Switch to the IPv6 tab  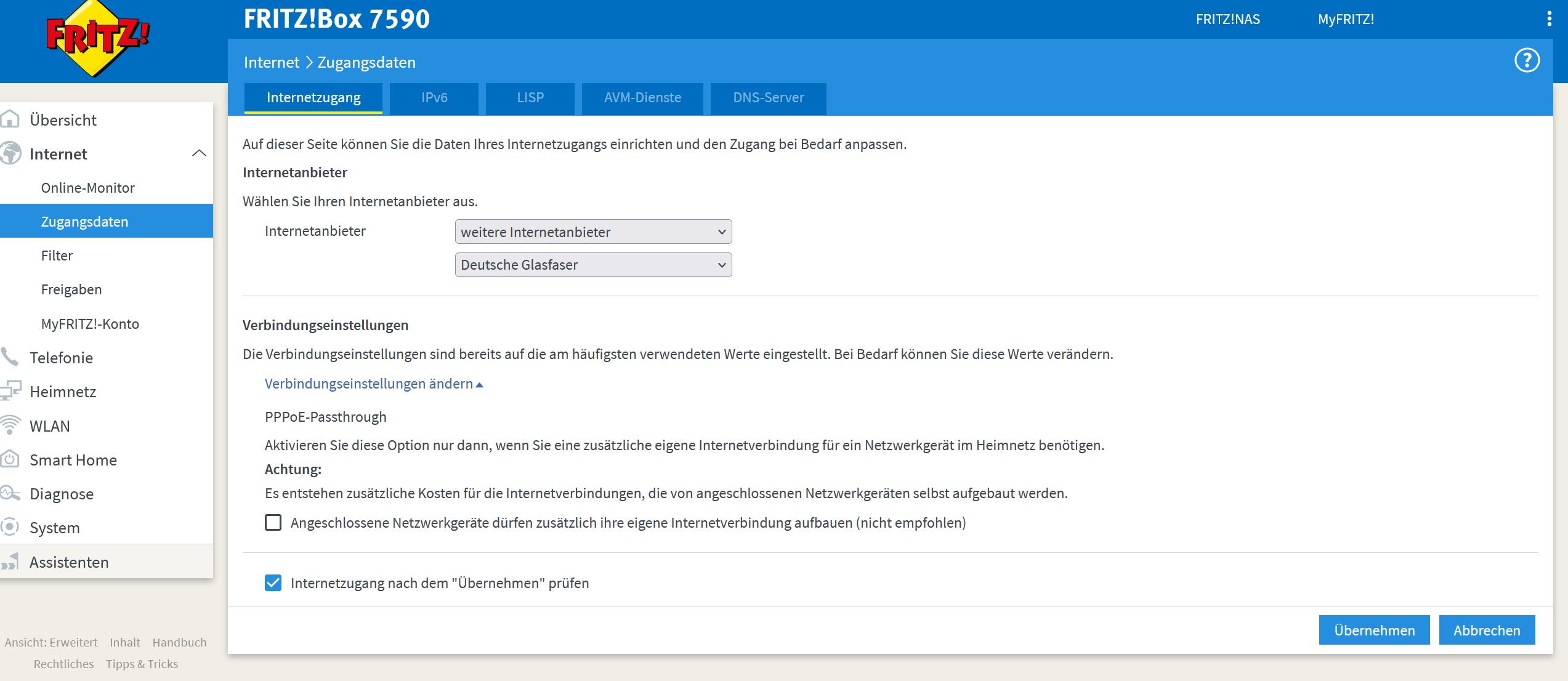pos(434,98)
